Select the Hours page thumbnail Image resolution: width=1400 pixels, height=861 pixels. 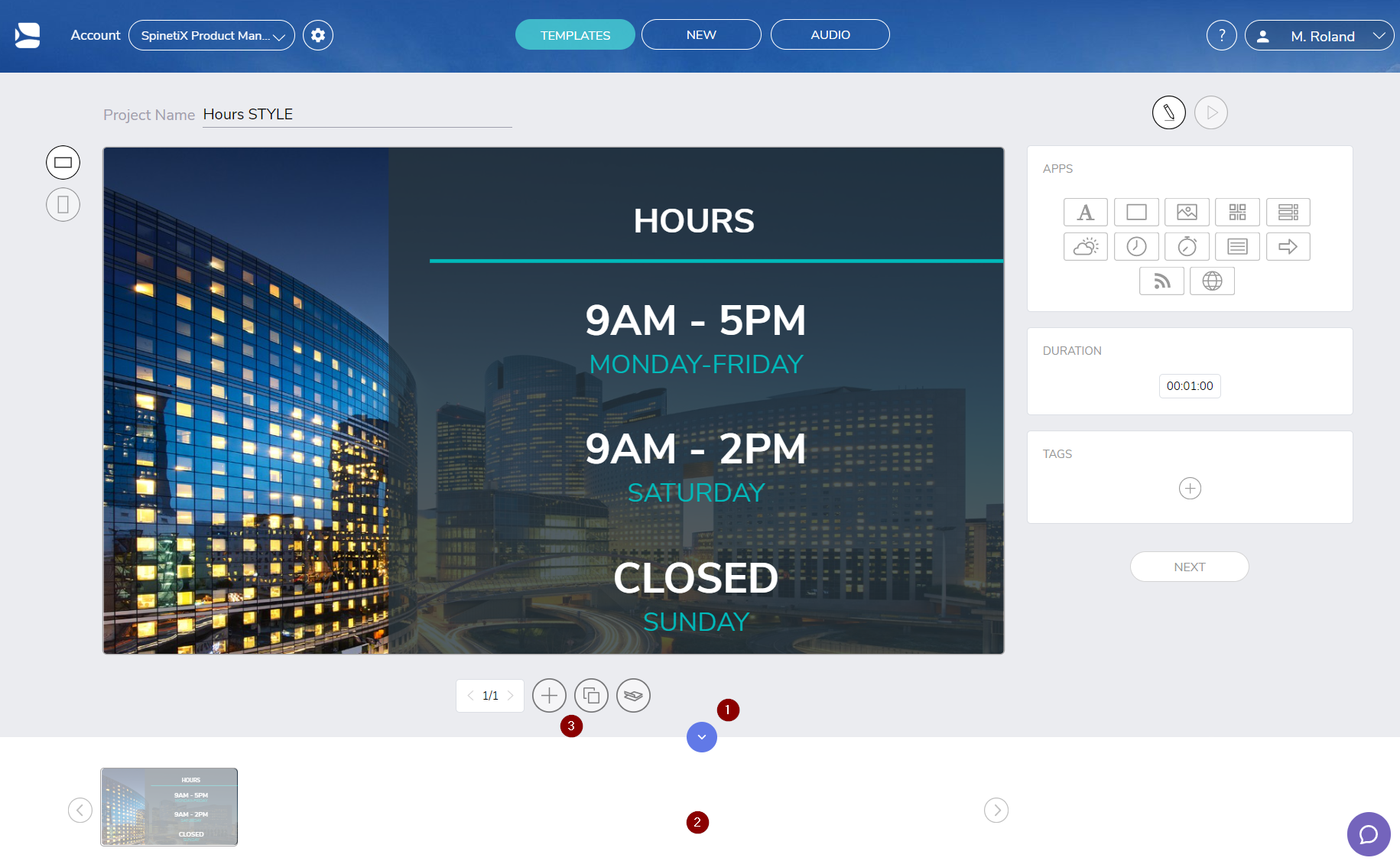click(x=169, y=807)
